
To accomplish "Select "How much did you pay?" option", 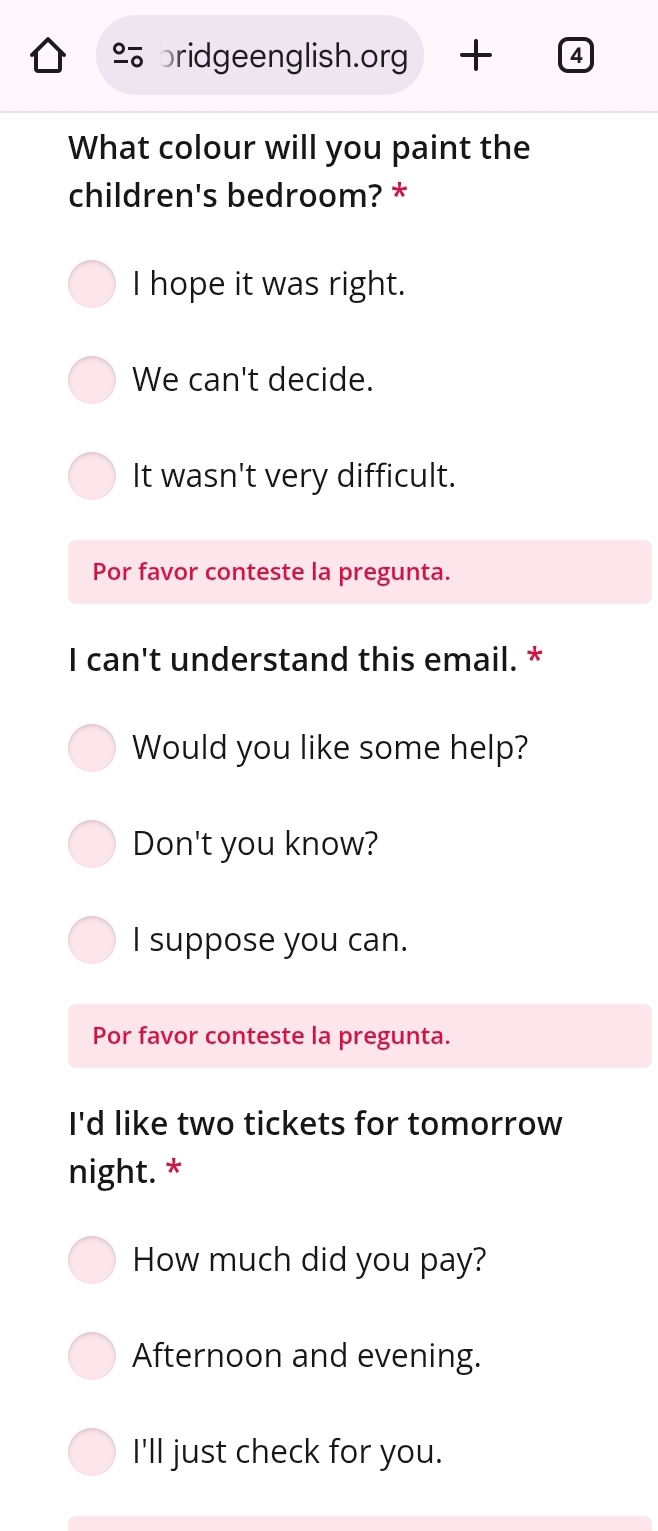I will pos(92,1260).
